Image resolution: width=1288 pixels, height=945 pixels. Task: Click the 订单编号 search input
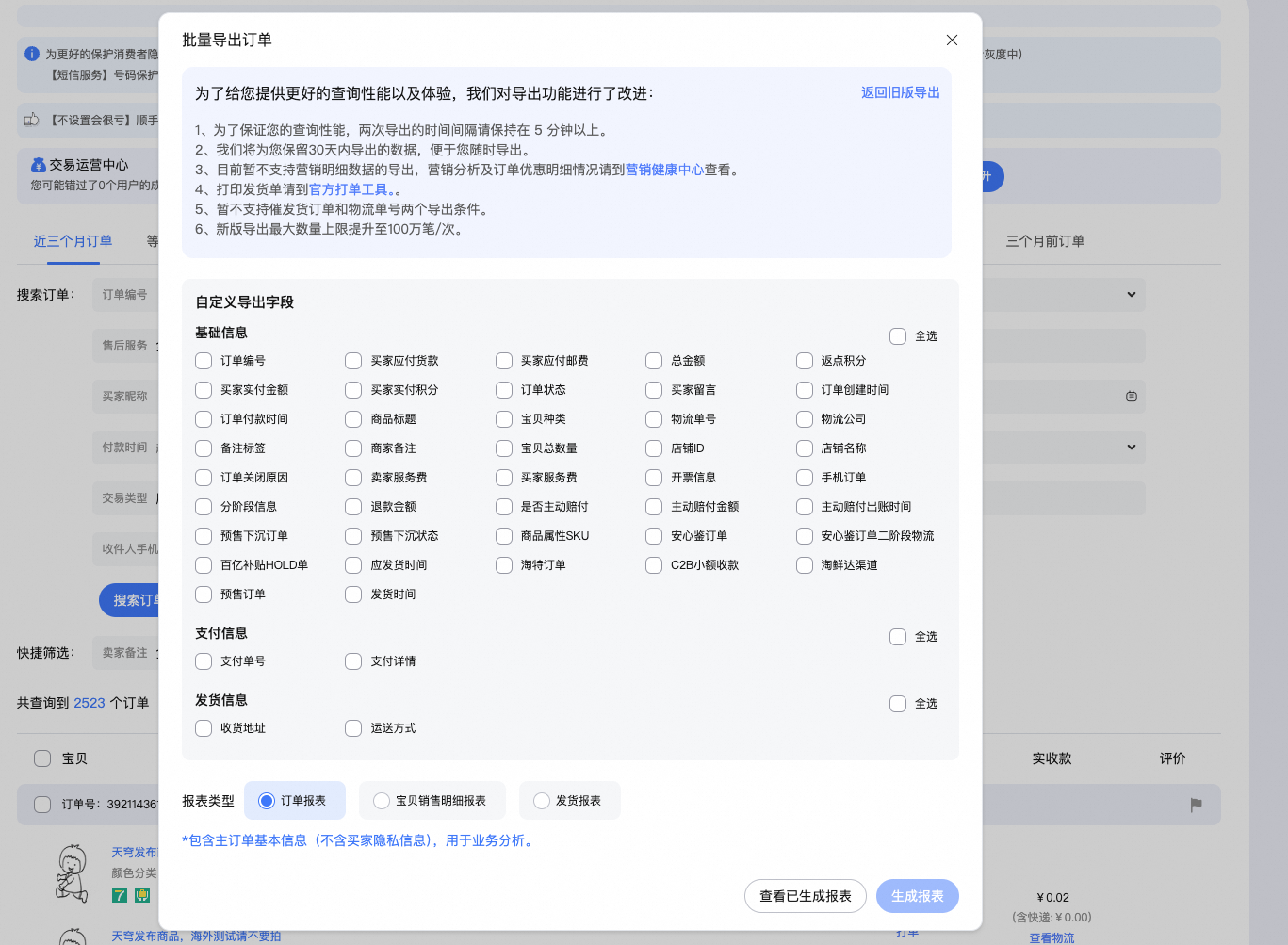(x=125, y=295)
